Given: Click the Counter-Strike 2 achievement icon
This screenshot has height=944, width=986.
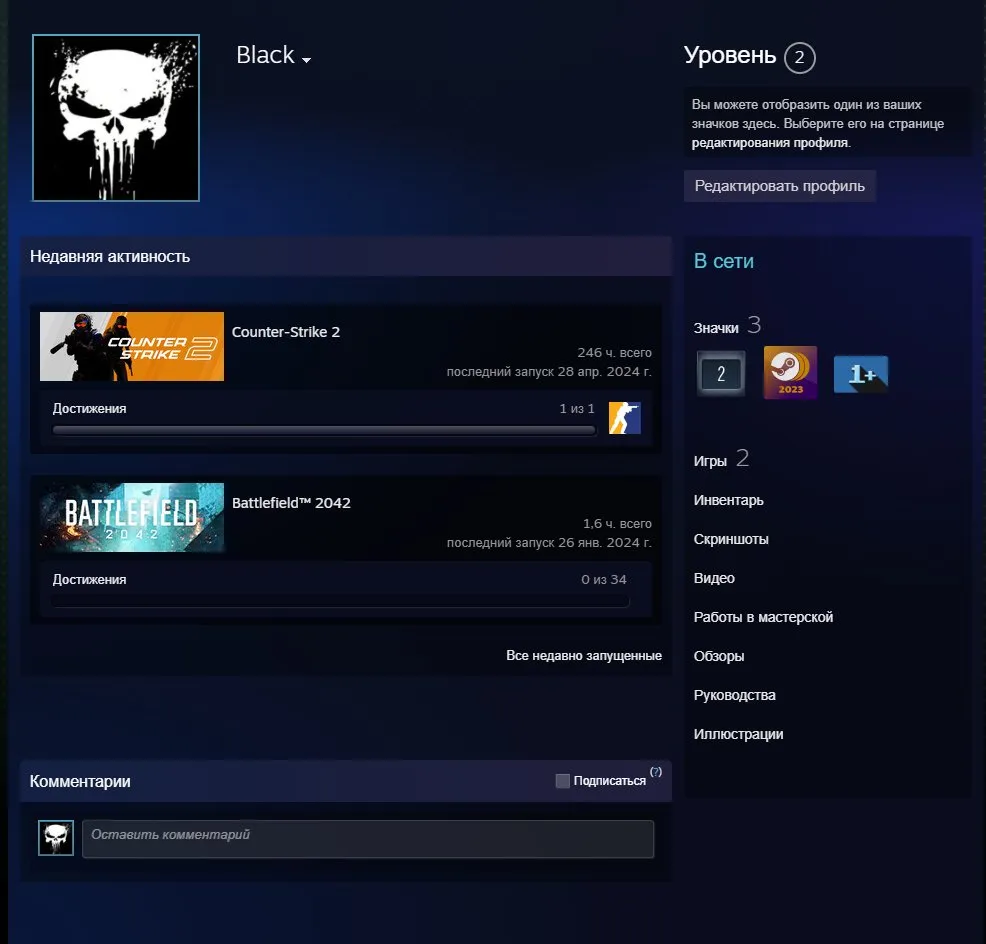Looking at the screenshot, I should point(624,418).
